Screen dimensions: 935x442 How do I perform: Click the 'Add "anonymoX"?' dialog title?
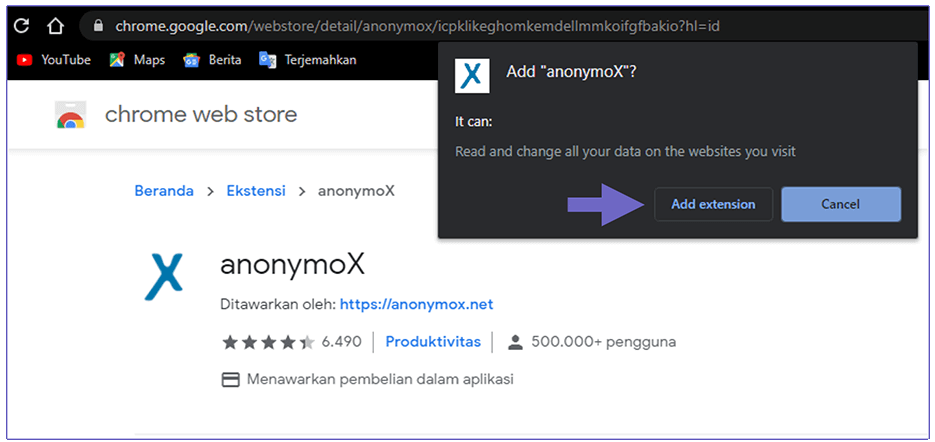(571, 72)
